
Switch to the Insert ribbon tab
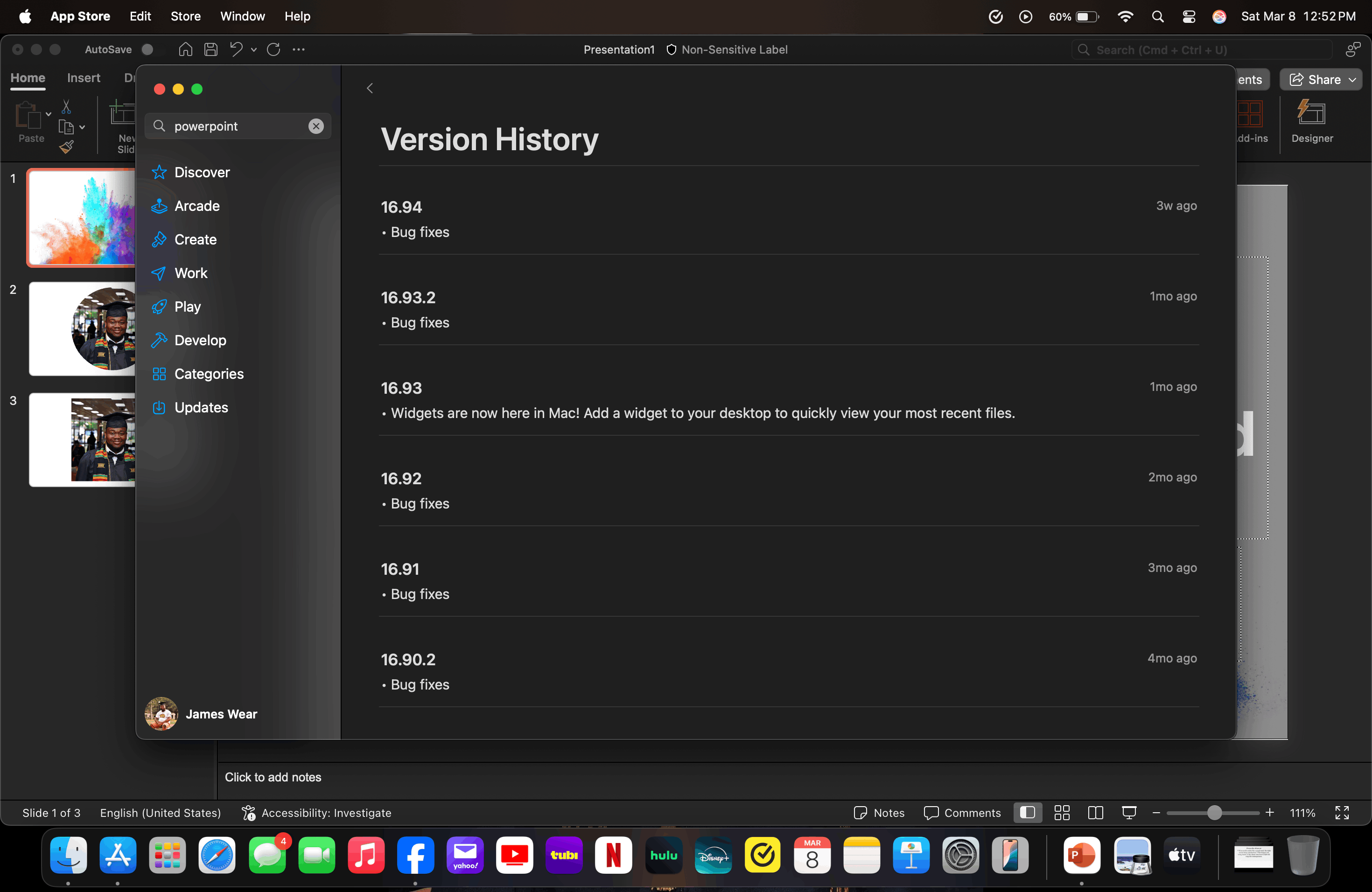84,78
